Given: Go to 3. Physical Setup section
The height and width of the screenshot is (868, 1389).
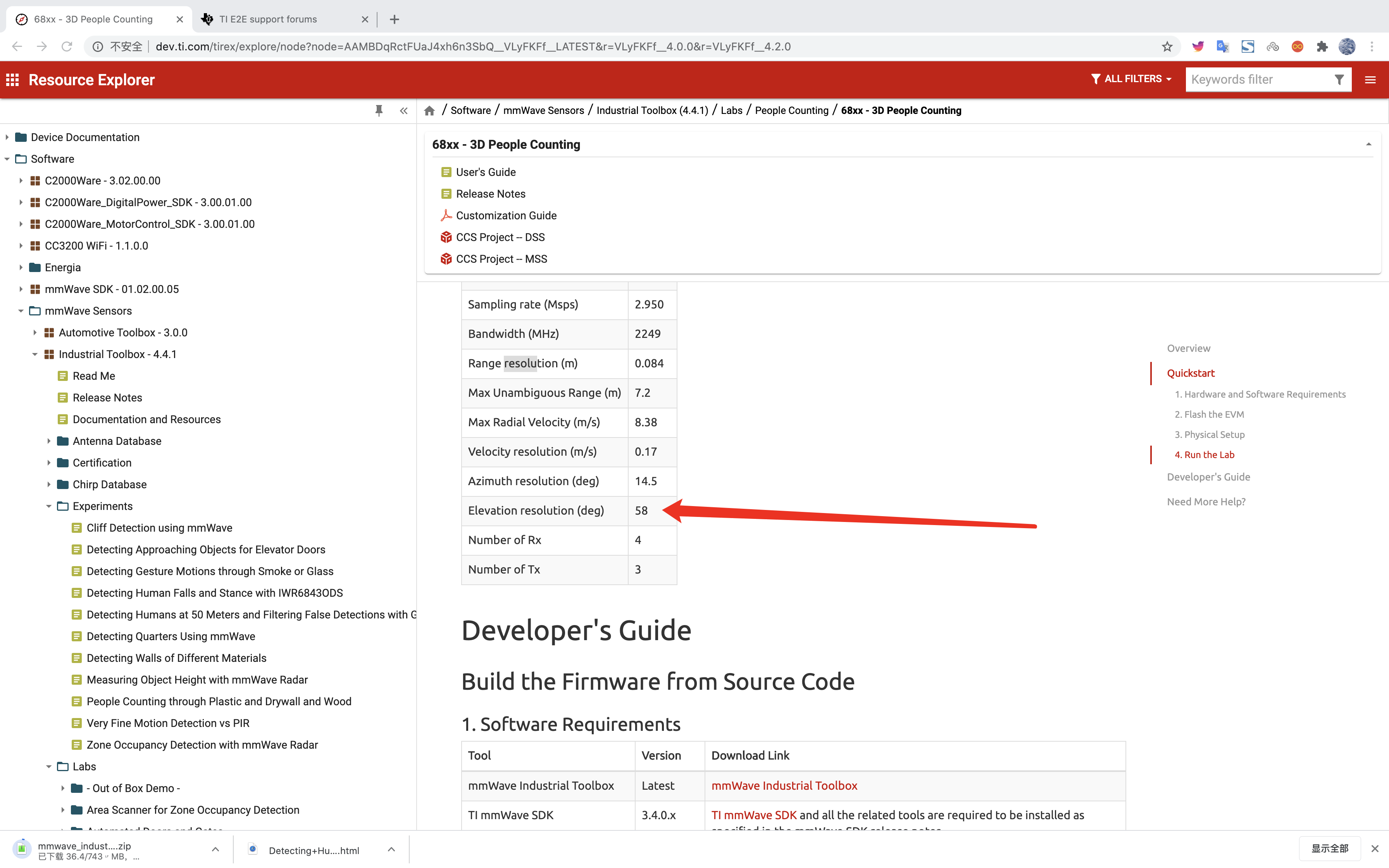Looking at the screenshot, I should [1209, 434].
